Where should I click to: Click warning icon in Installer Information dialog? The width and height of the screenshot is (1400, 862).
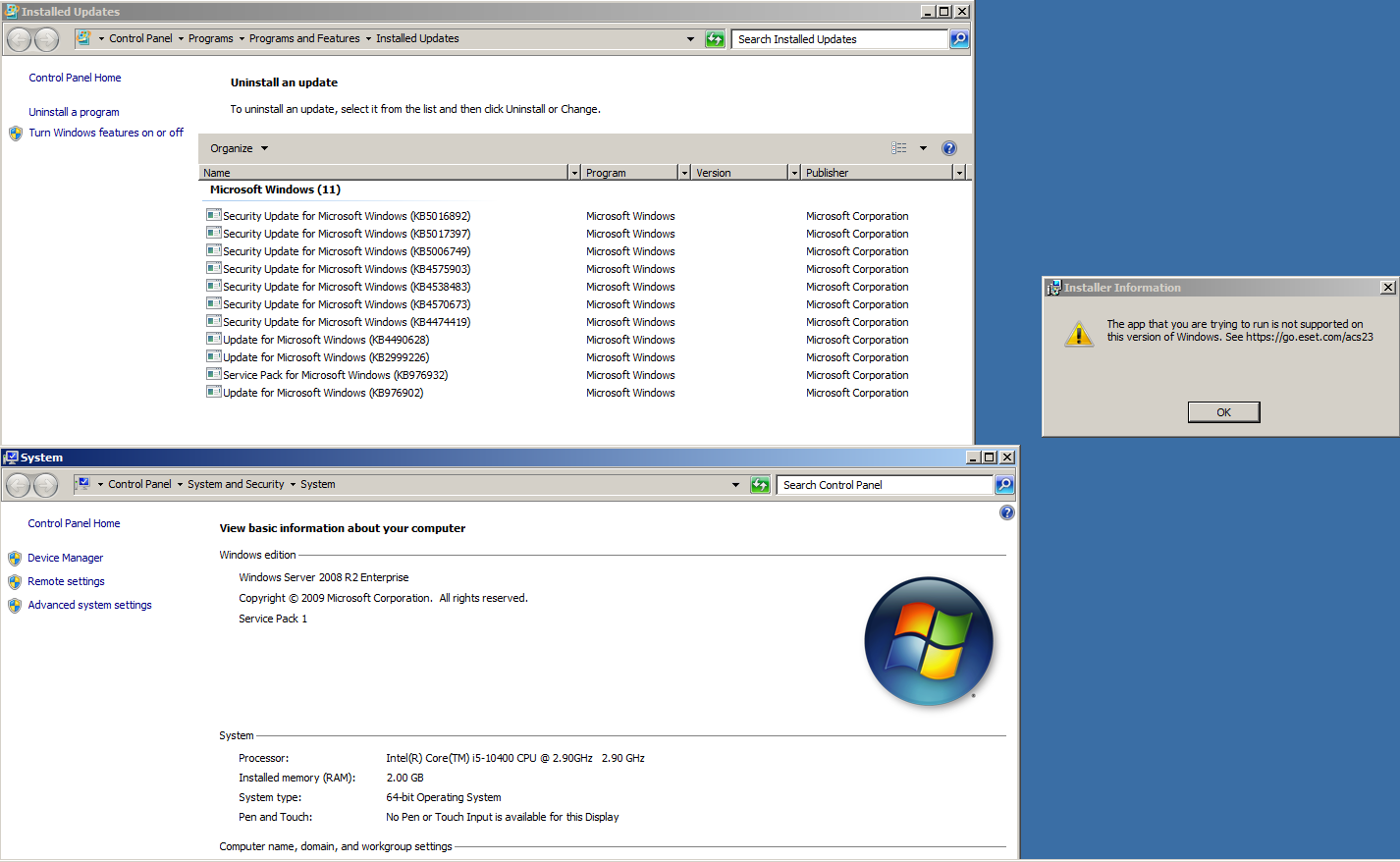click(x=1079, y=334)
